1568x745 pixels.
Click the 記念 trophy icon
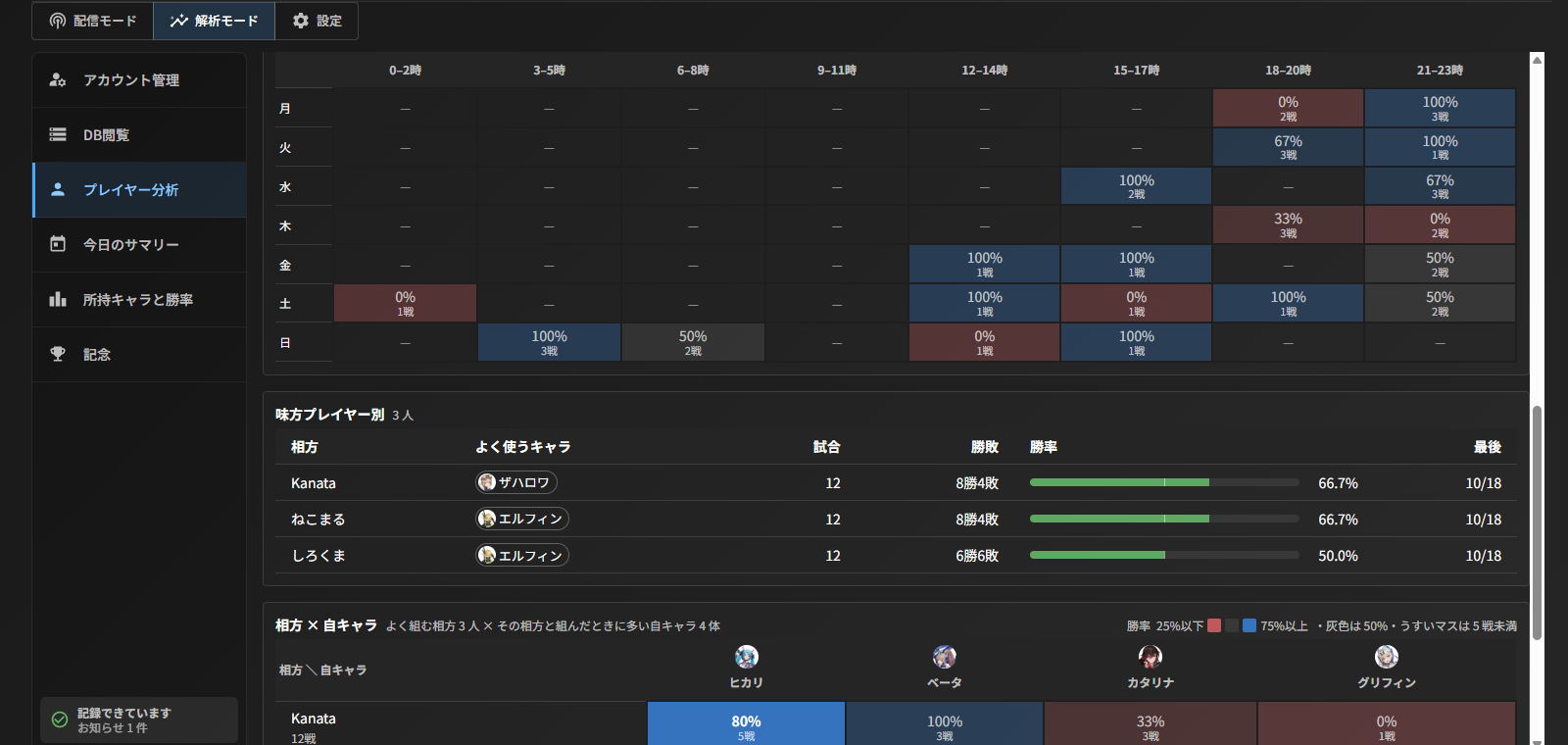pyautogui.click(x=58, y=354)
